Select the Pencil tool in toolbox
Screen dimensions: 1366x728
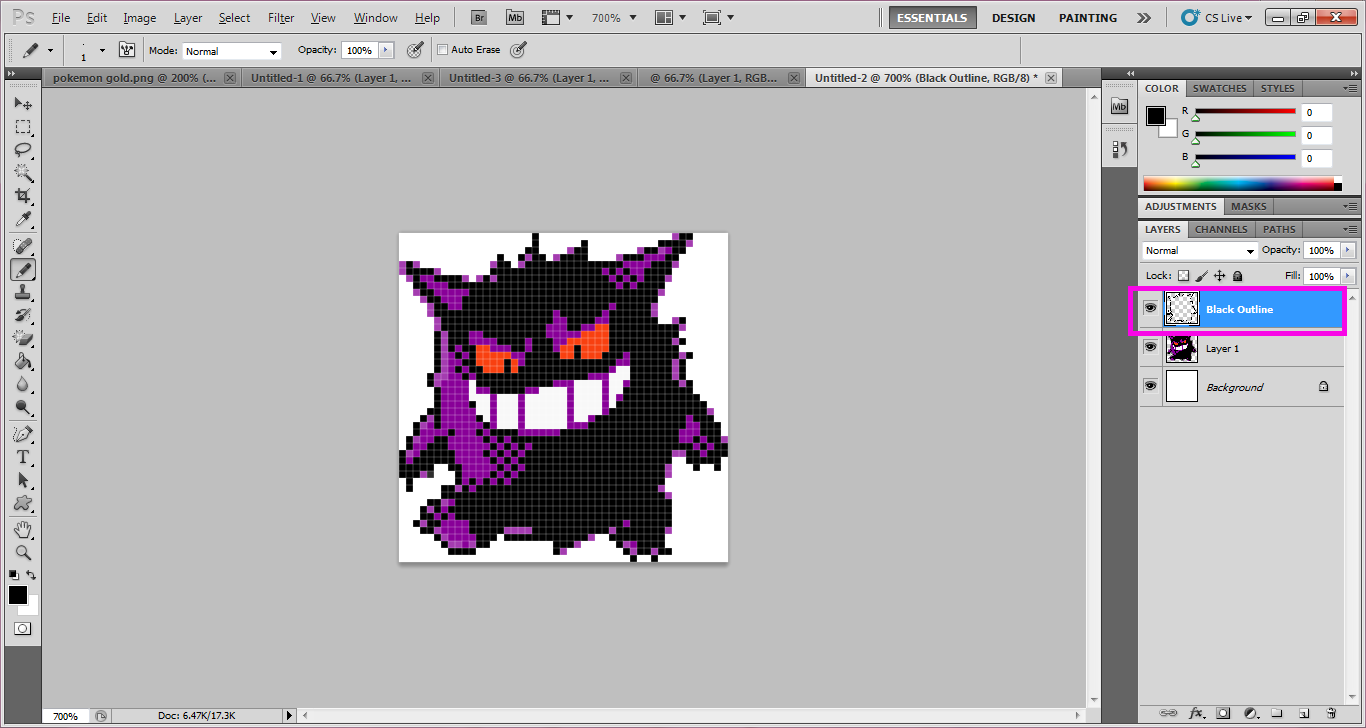click(22, 269)
